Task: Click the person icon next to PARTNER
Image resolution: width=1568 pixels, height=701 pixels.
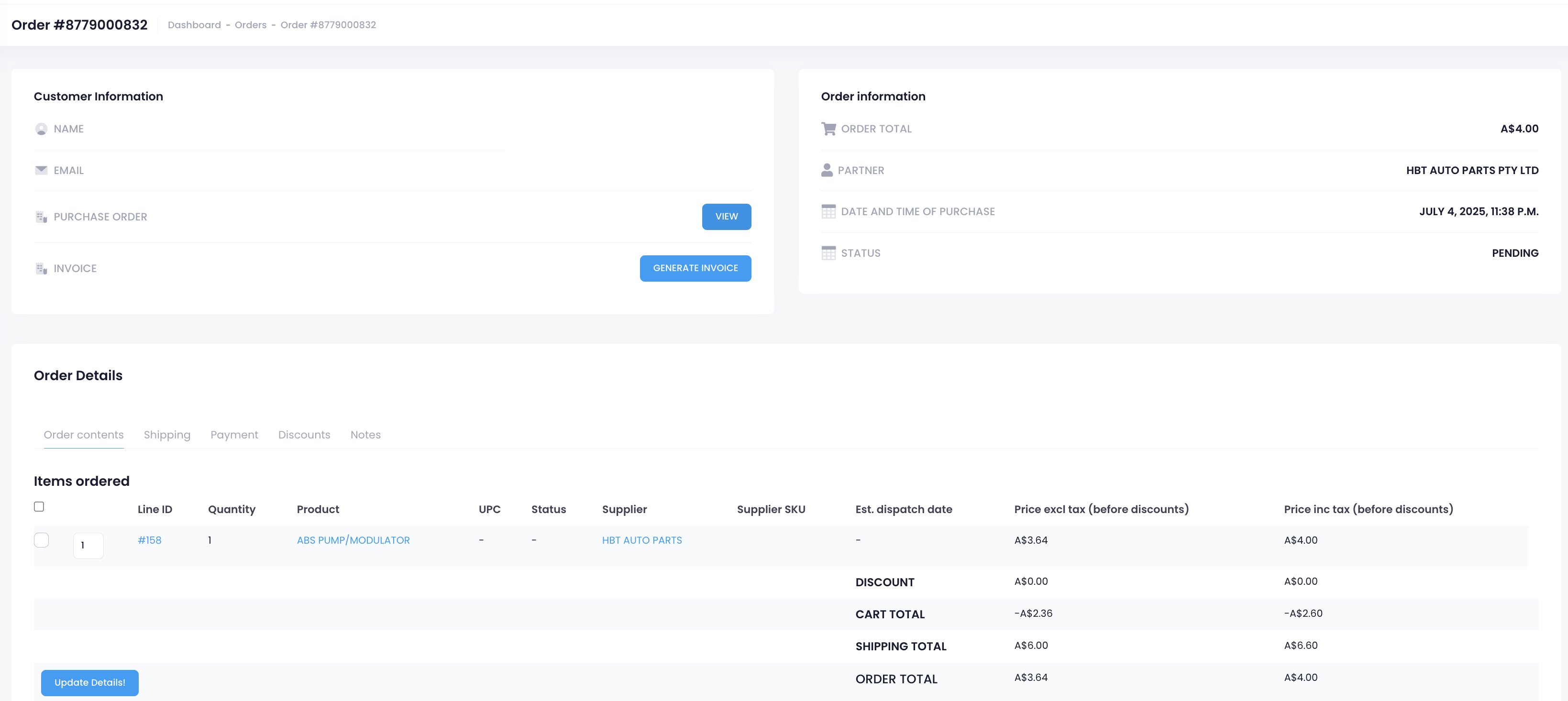Action: [x=828, y=170]
